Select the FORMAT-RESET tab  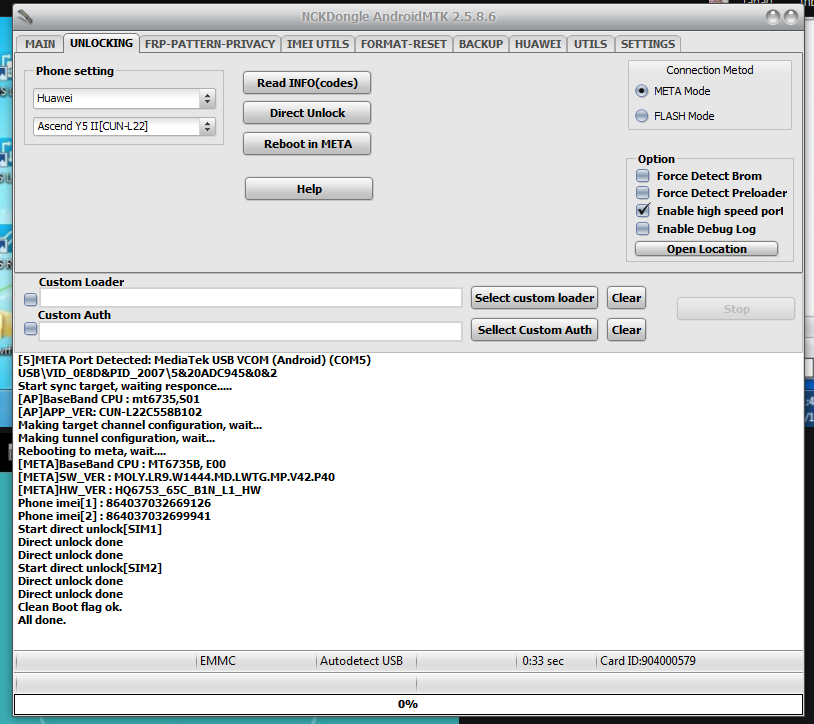point(403,44)
